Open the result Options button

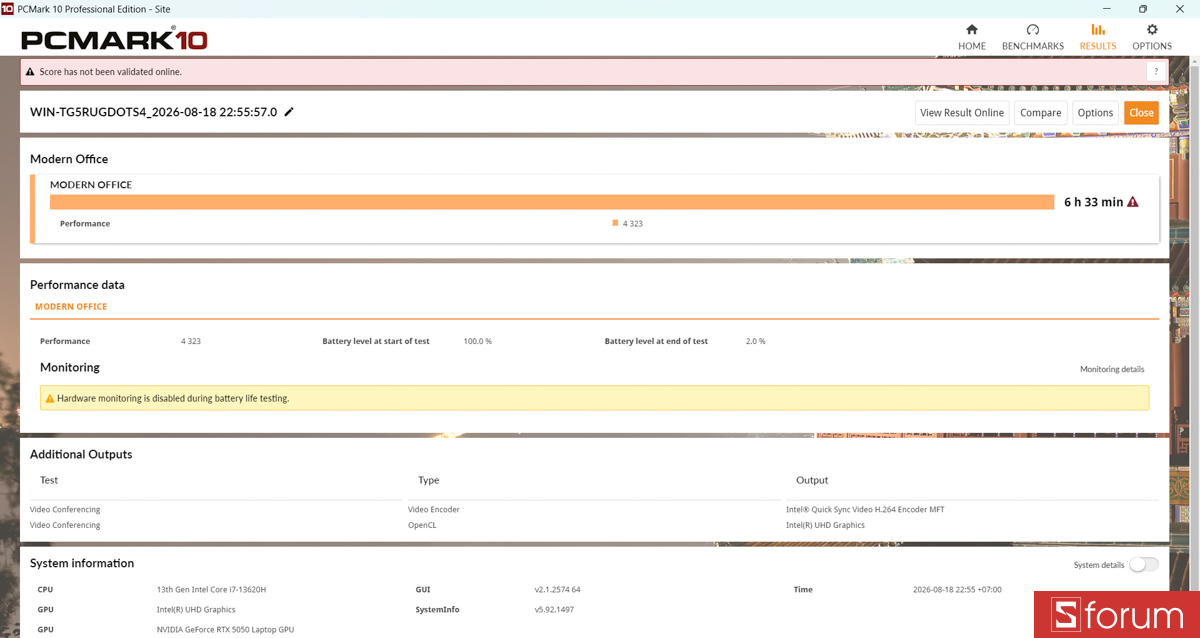(1096, 113)
